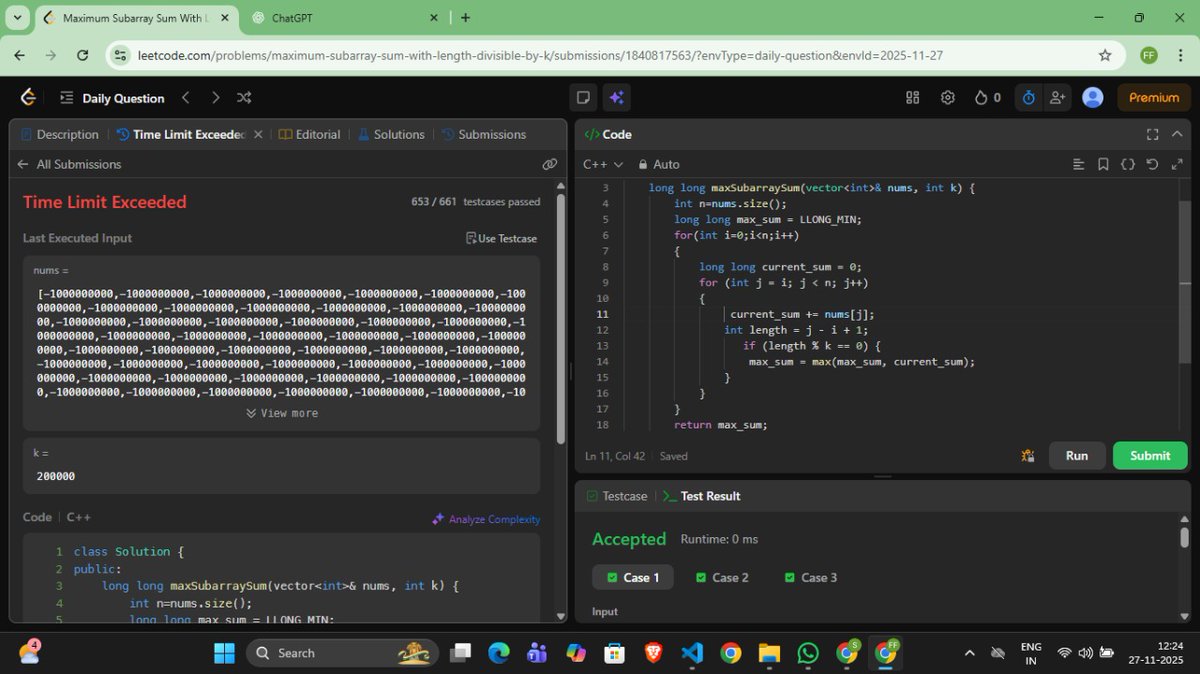1200x674 pixels.
Task: Open the Test Result tab
Action: 701,496
